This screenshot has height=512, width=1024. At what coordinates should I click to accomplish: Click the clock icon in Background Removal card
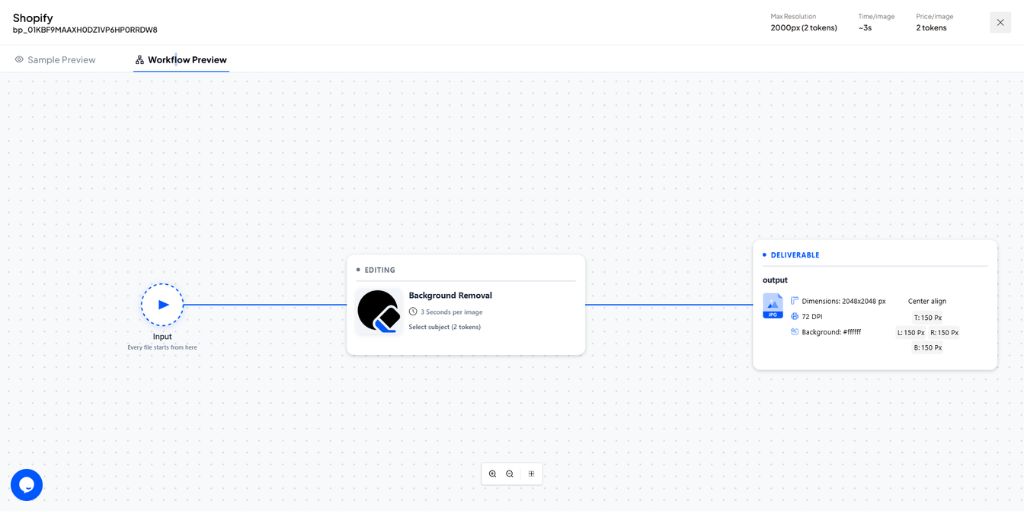[413, 312]
